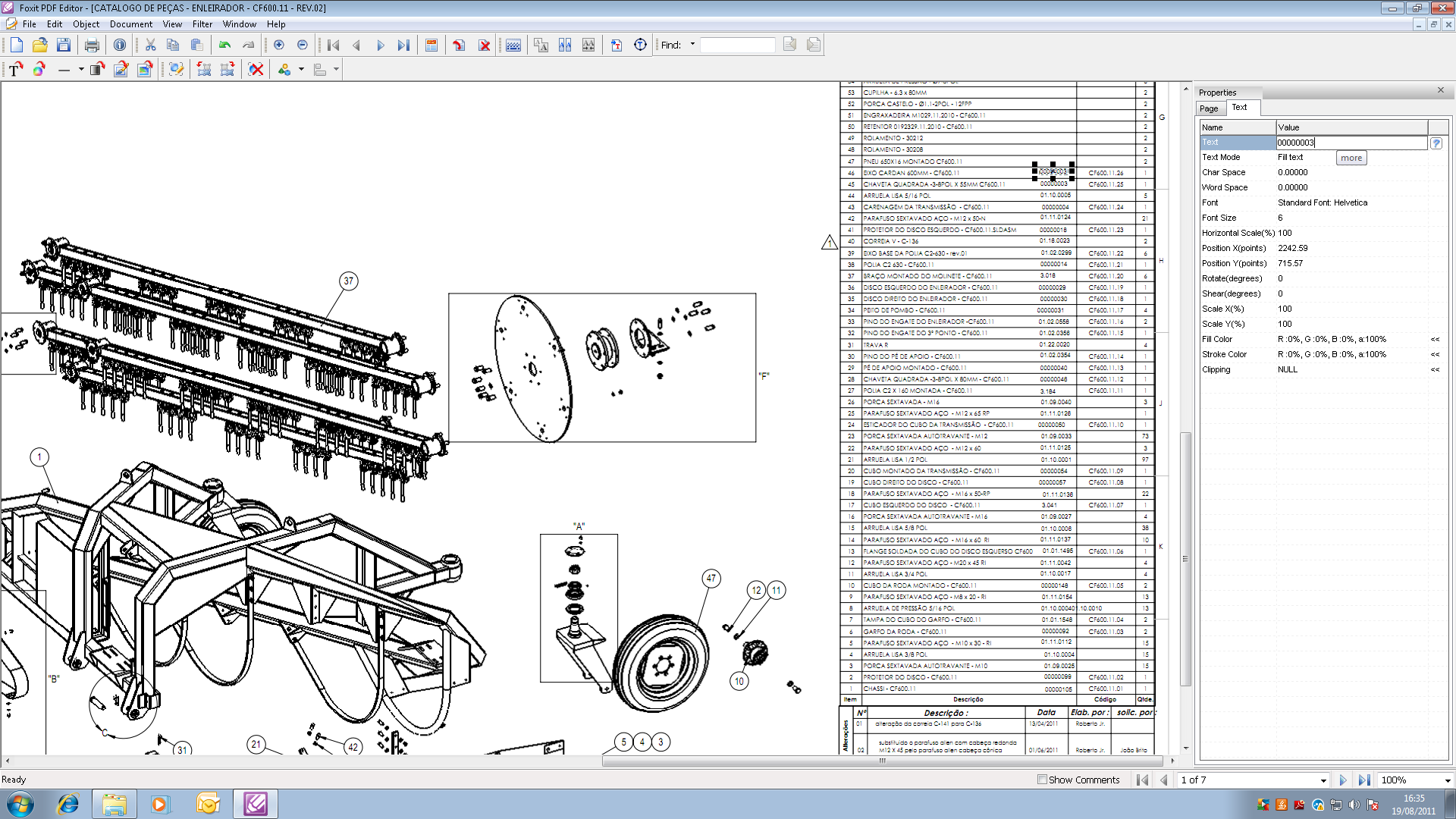Click the Find text input box
This screenshot has height=819, width=1456.
(x=737, y=45)
